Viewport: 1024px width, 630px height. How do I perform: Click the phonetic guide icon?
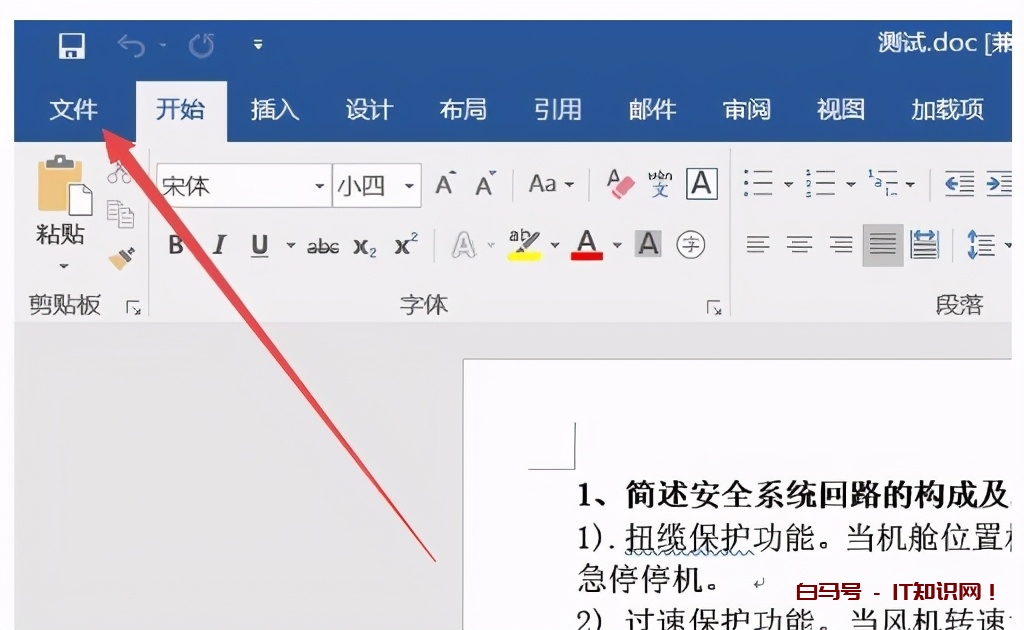[x=660, y=184]
